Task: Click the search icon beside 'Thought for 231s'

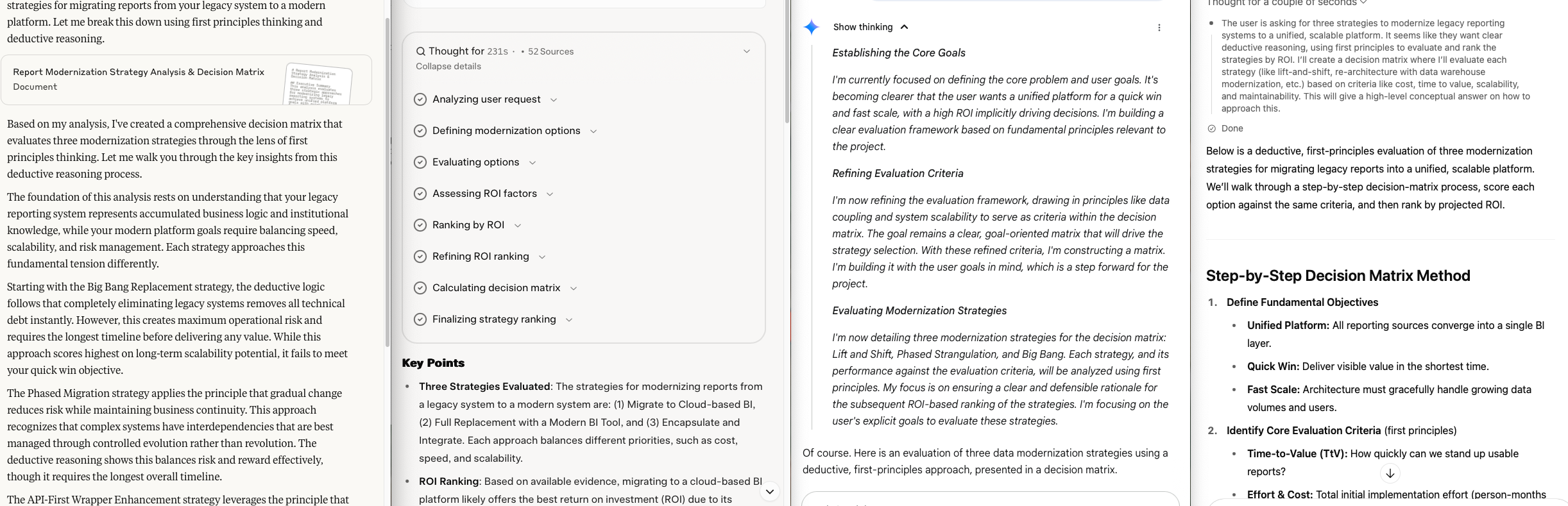Action: [421, 51]
